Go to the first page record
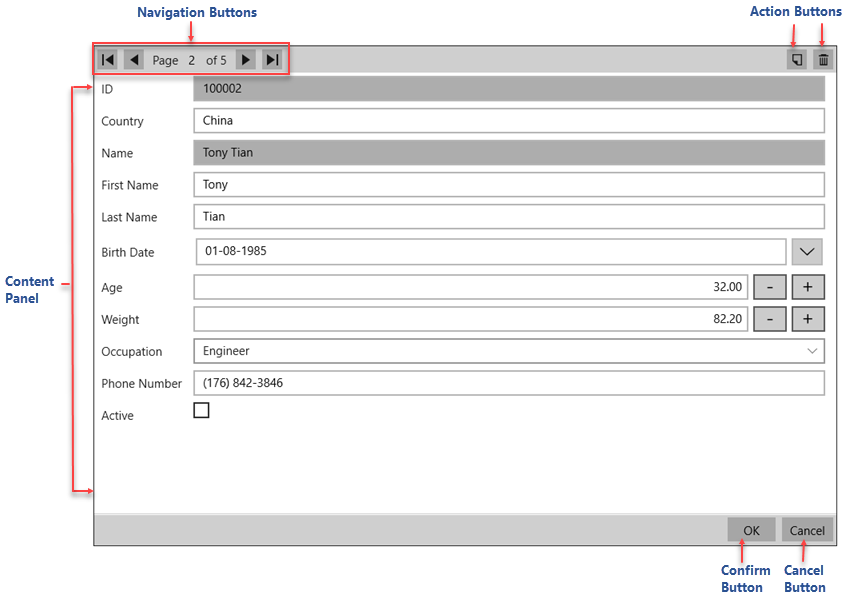Image resolution: width=847 pixels, height=599 pixels. (x=107, y=60)
